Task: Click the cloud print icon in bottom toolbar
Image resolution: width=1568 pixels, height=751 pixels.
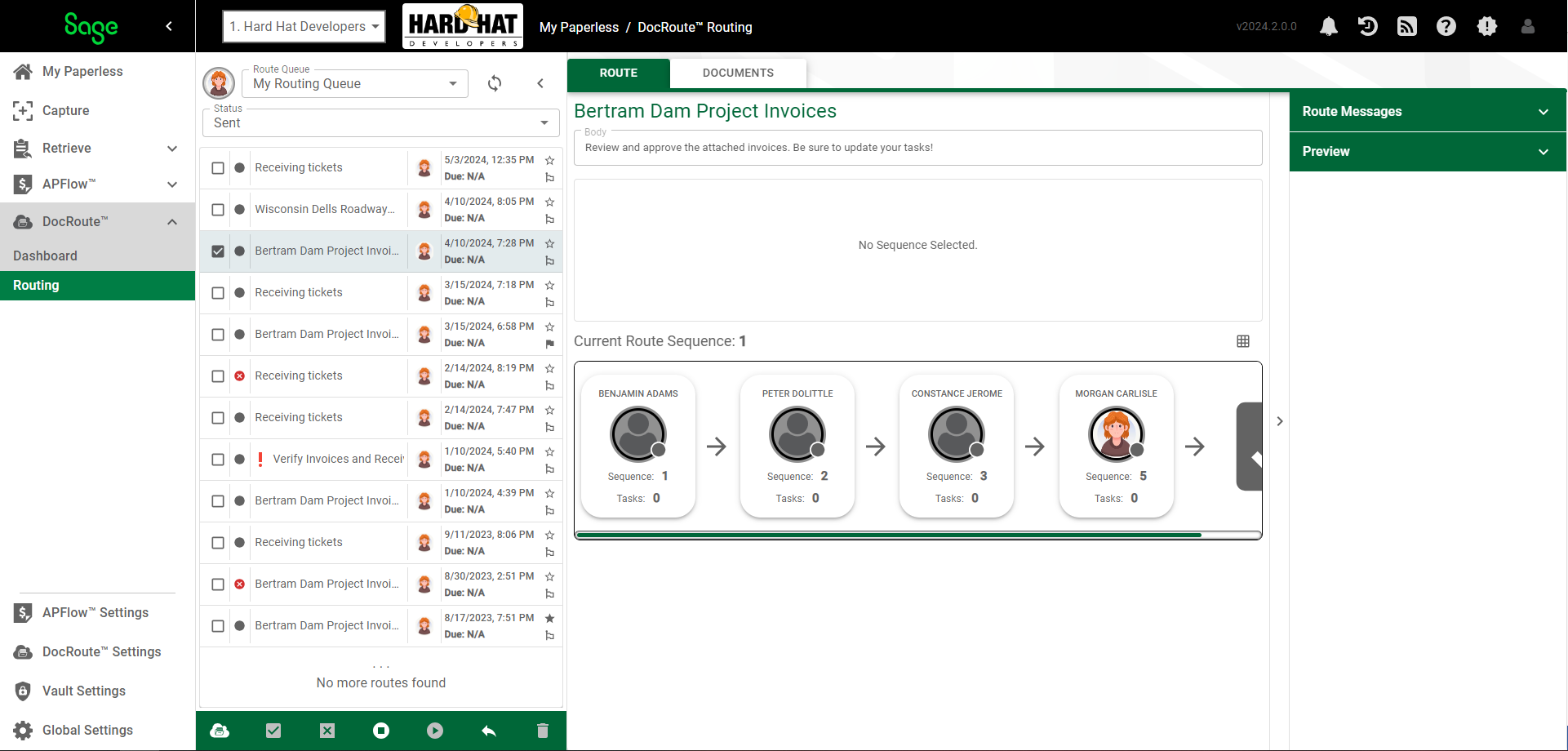Action: click(220, 731)
